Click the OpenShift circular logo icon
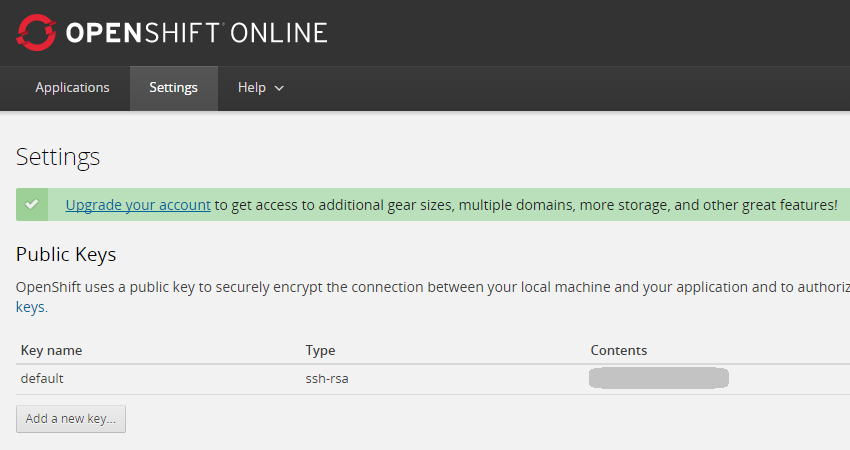Viewport: 850px width, 450px height. point(36,33)
